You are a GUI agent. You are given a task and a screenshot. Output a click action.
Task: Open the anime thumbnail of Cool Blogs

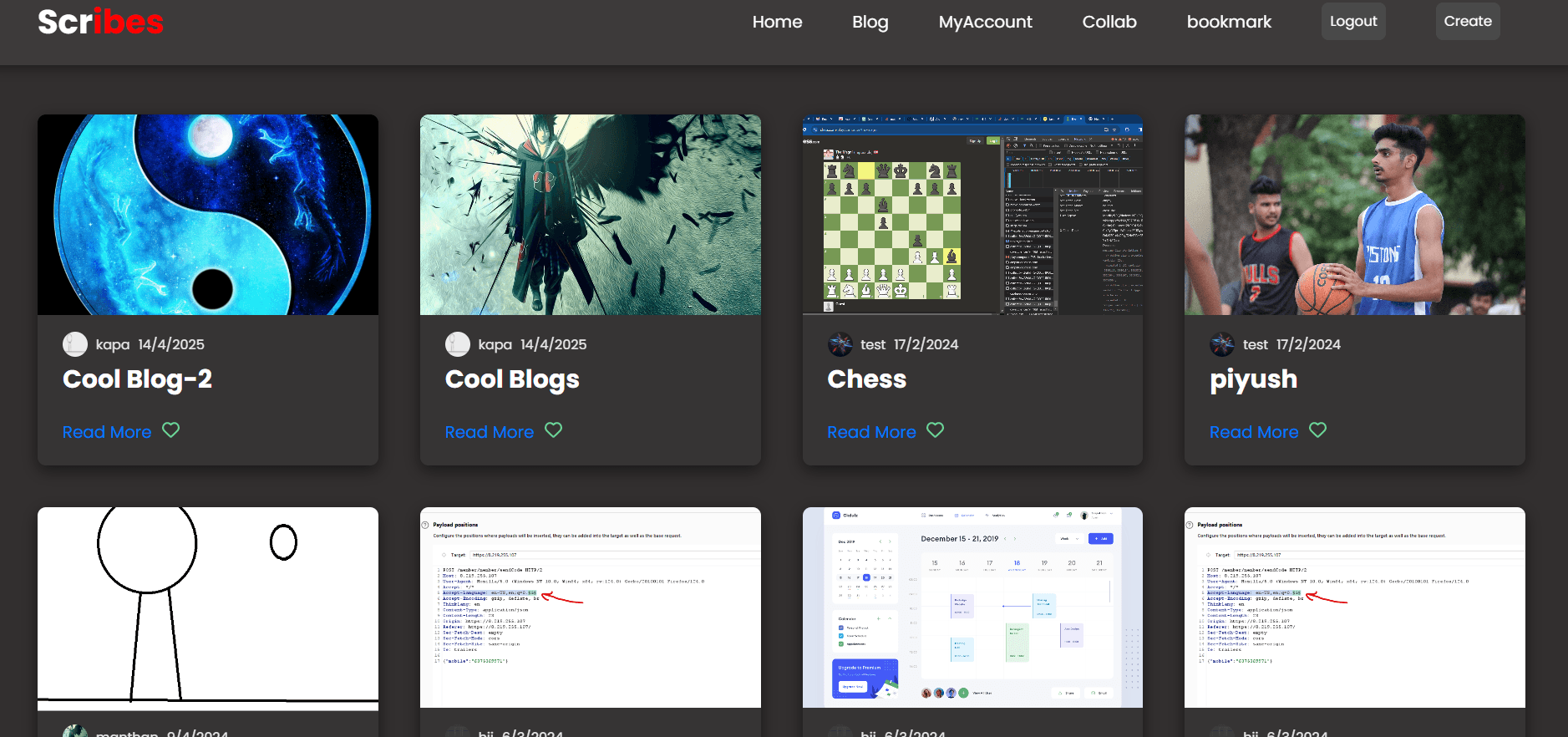point(591,215)
